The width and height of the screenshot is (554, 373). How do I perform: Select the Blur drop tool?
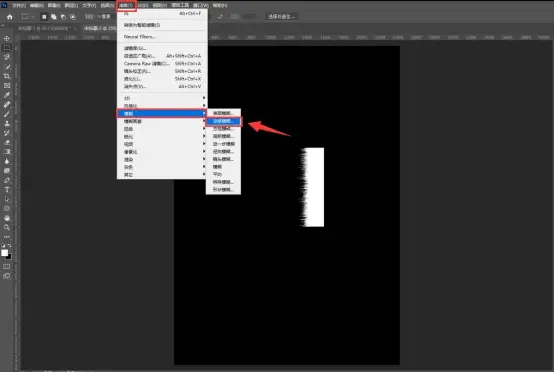click(x=7, y=161)
